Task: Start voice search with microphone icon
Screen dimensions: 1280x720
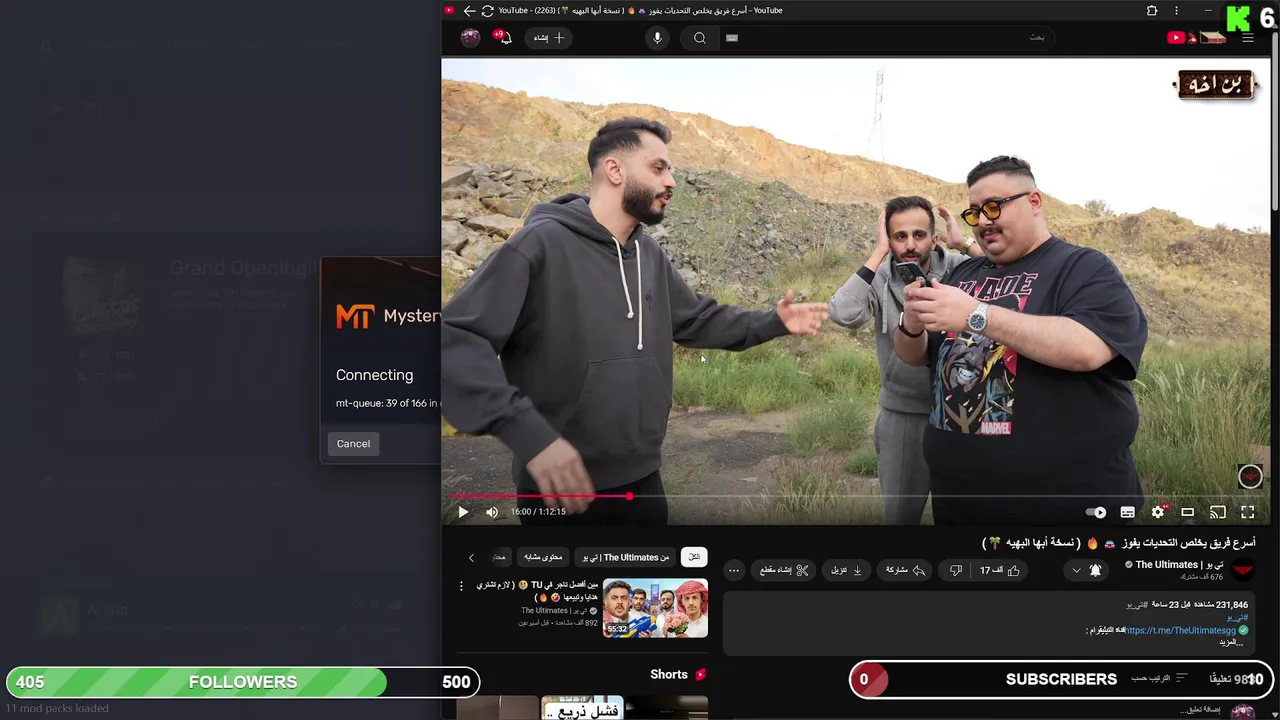Action: (x=657, y=38)
